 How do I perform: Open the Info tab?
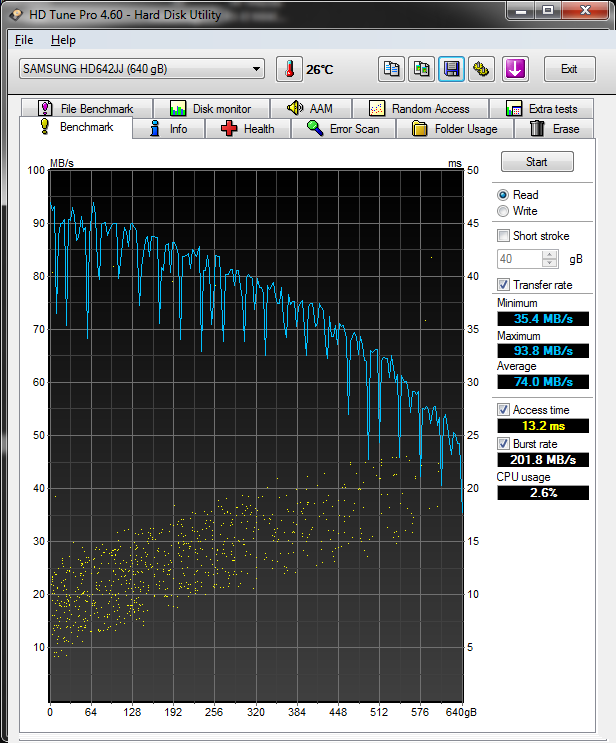(x=169, y=129)
